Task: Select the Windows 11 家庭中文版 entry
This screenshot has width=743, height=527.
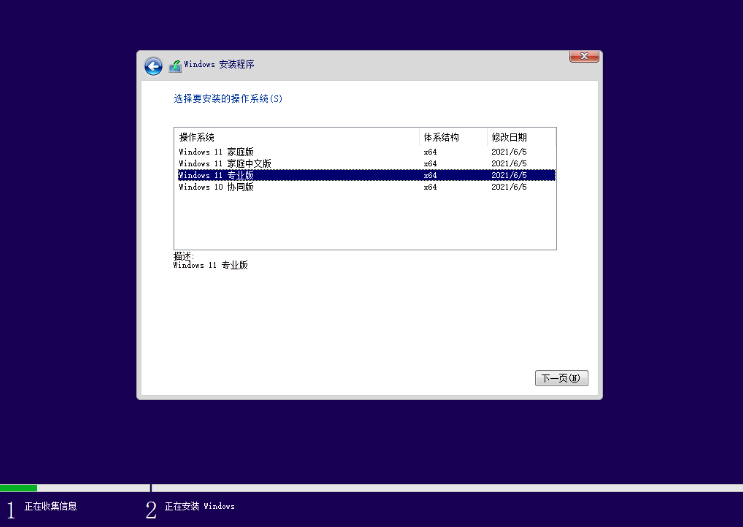Action: 224,163
